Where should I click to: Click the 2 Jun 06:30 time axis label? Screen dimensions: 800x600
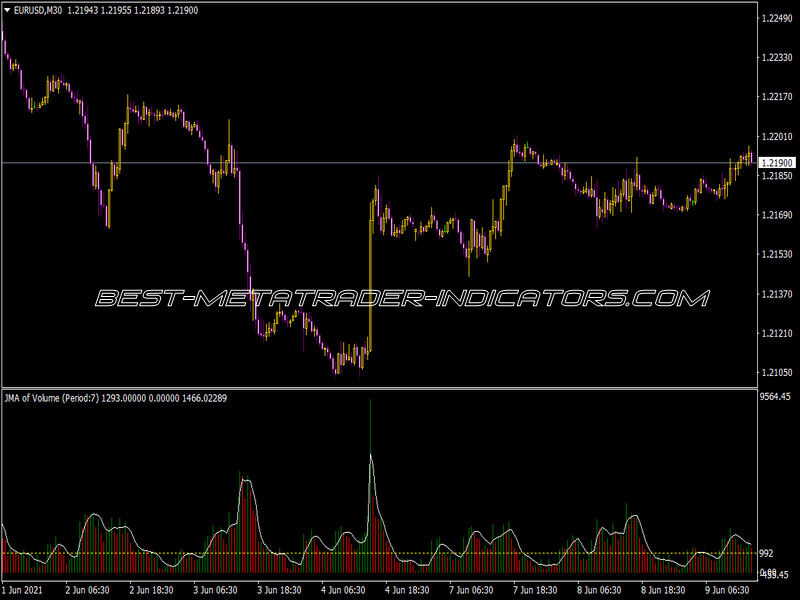pos(87,590)
